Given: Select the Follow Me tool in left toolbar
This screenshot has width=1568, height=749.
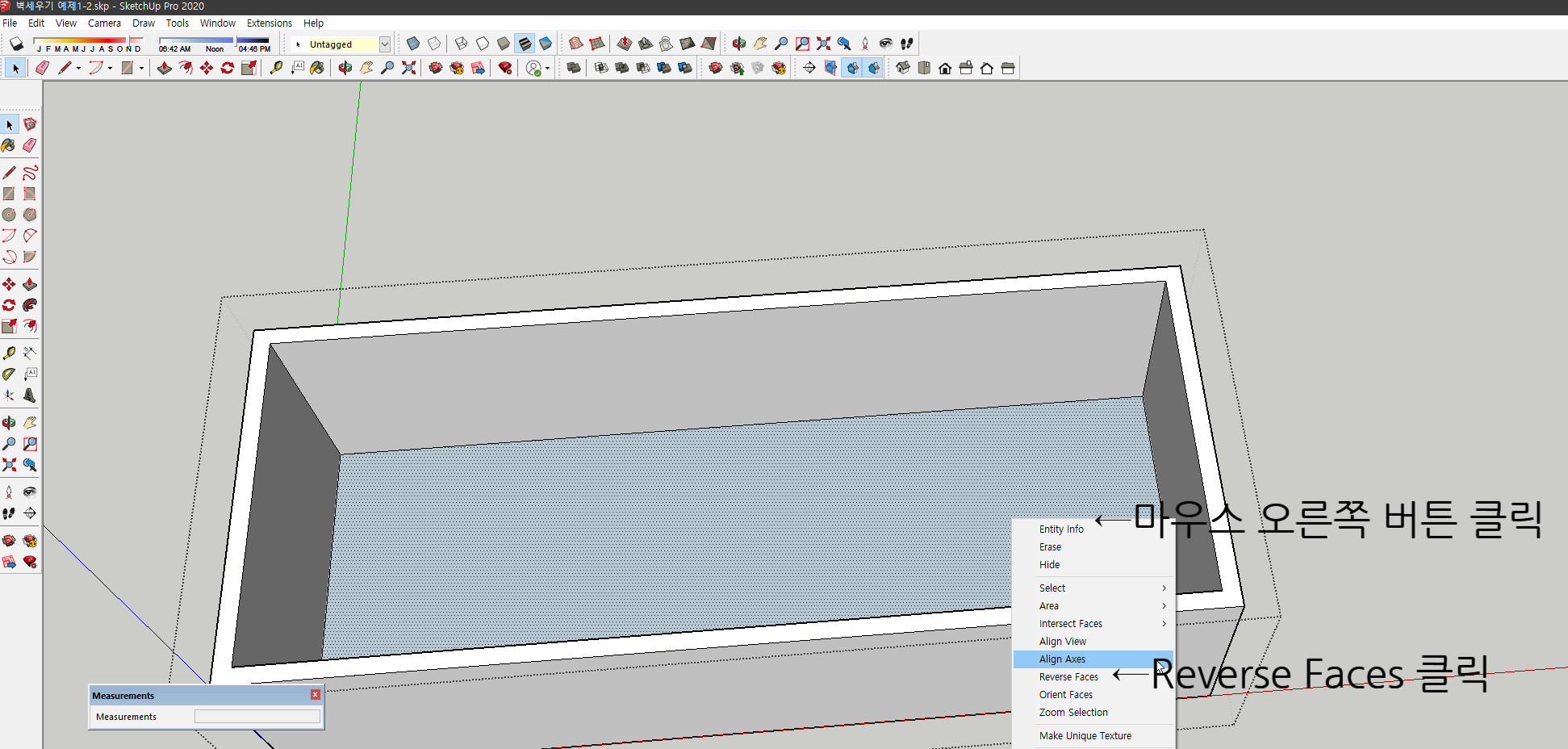Looking at the screenshot, I should [30, 305].
